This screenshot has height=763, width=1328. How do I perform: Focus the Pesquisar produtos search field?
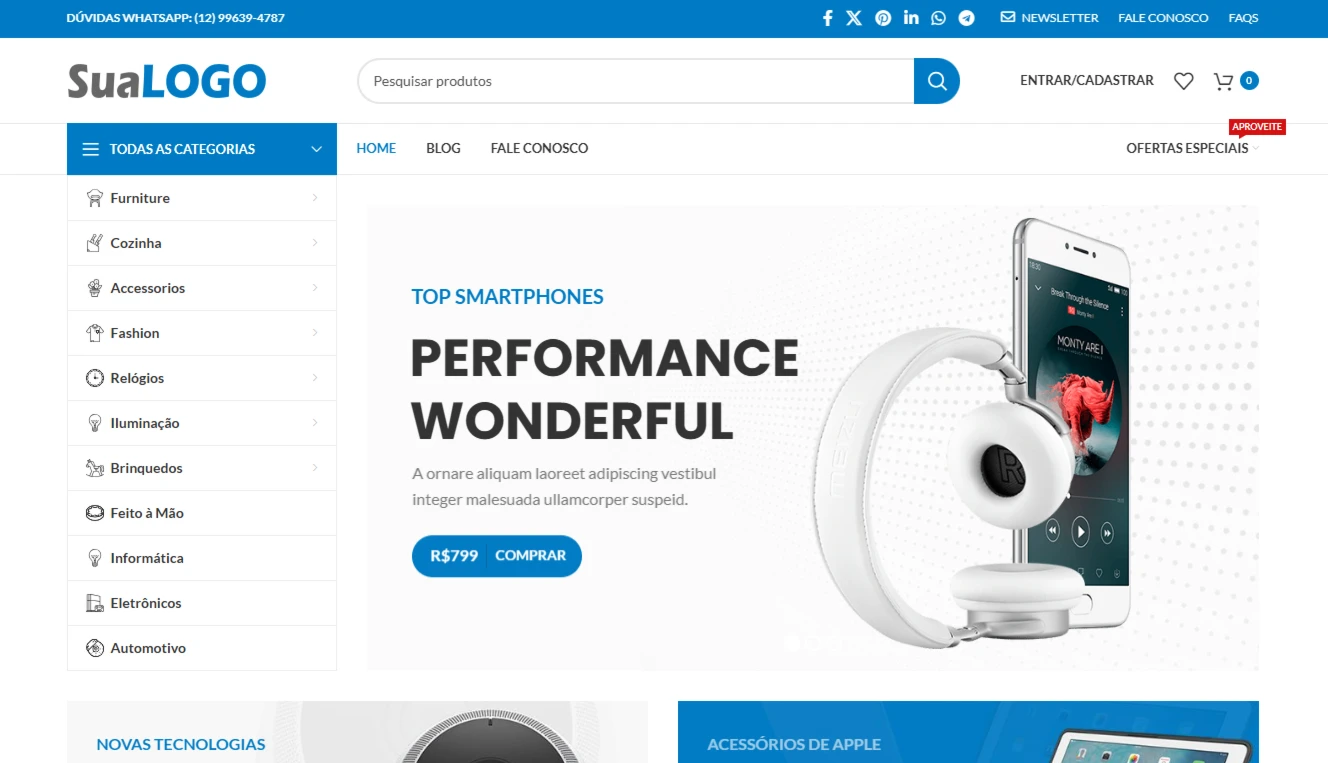(x=636, y=81)
